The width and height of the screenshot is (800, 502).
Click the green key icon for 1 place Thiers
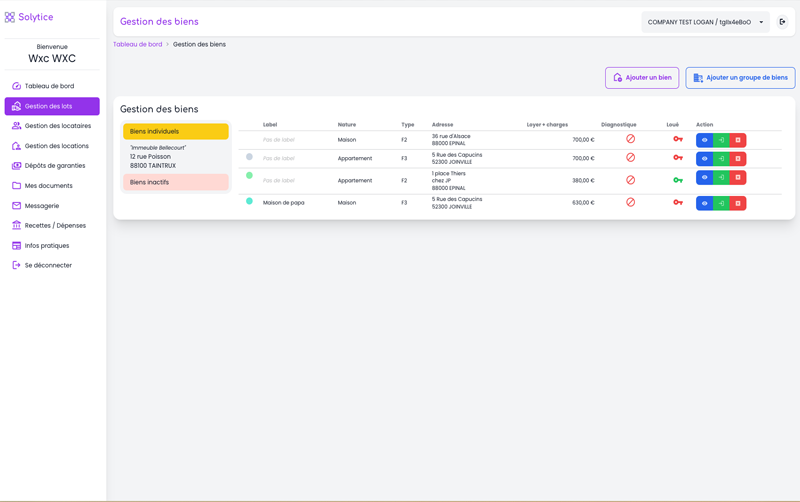(677, 180)
